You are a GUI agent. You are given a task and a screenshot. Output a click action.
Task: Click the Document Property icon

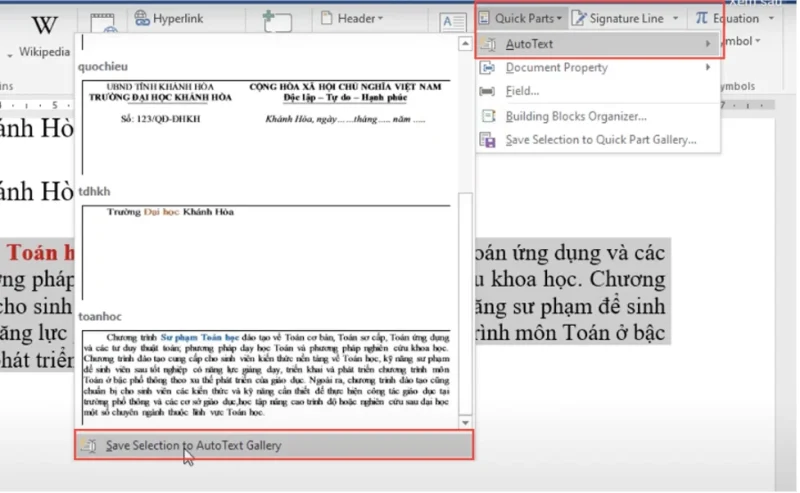tap(488, 67)
